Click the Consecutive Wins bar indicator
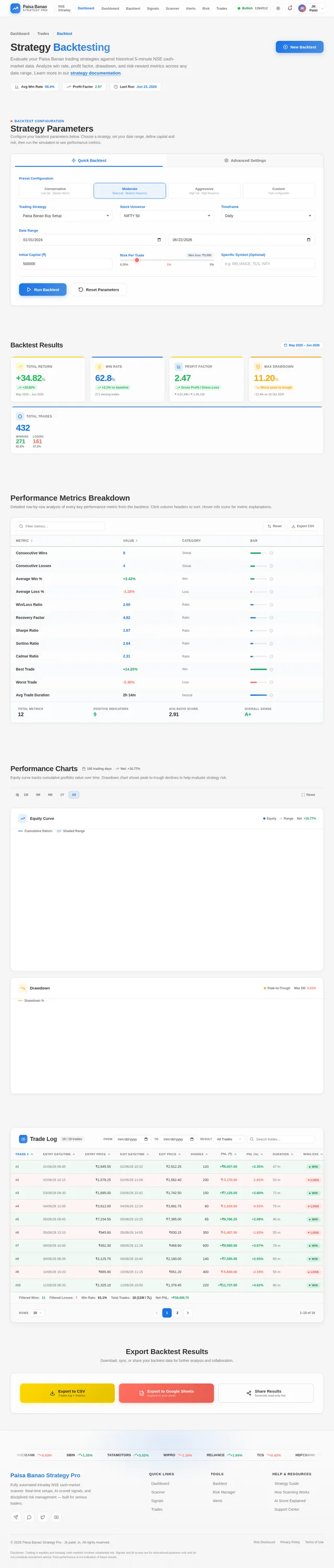334x1568 pixels. pos(258,553)
